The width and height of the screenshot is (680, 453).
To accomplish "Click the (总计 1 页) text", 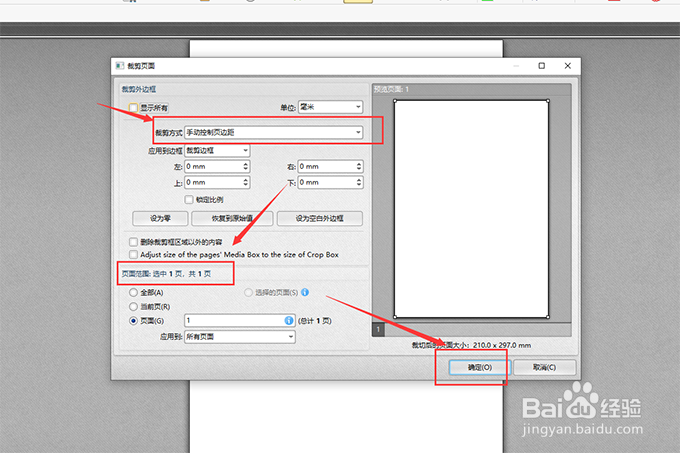I will [x=315, y=321].
